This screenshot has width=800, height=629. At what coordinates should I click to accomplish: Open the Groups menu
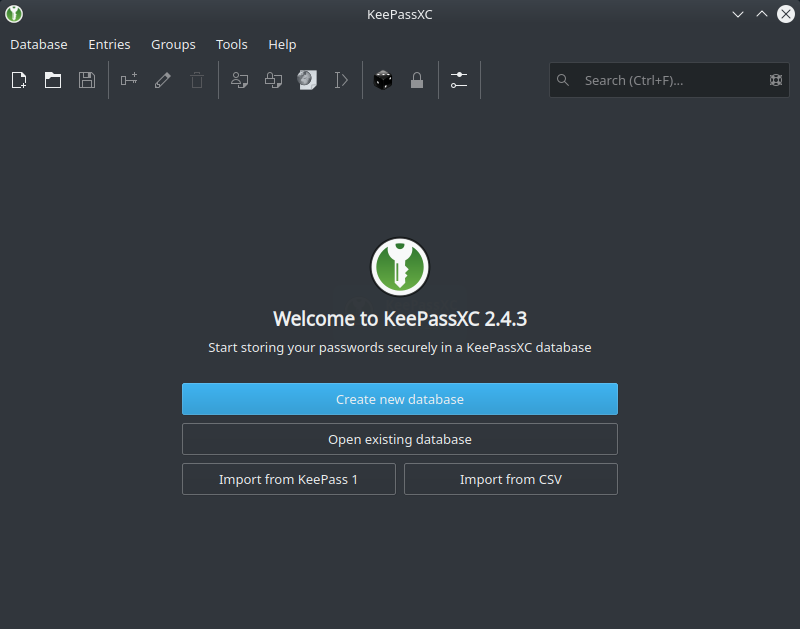[x=173, y=44]
